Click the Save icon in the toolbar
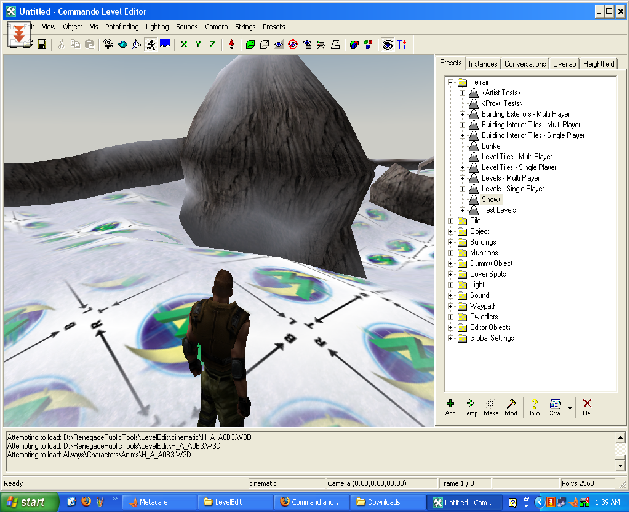Viewport: 629px width, 512px height. click(42, 45)
